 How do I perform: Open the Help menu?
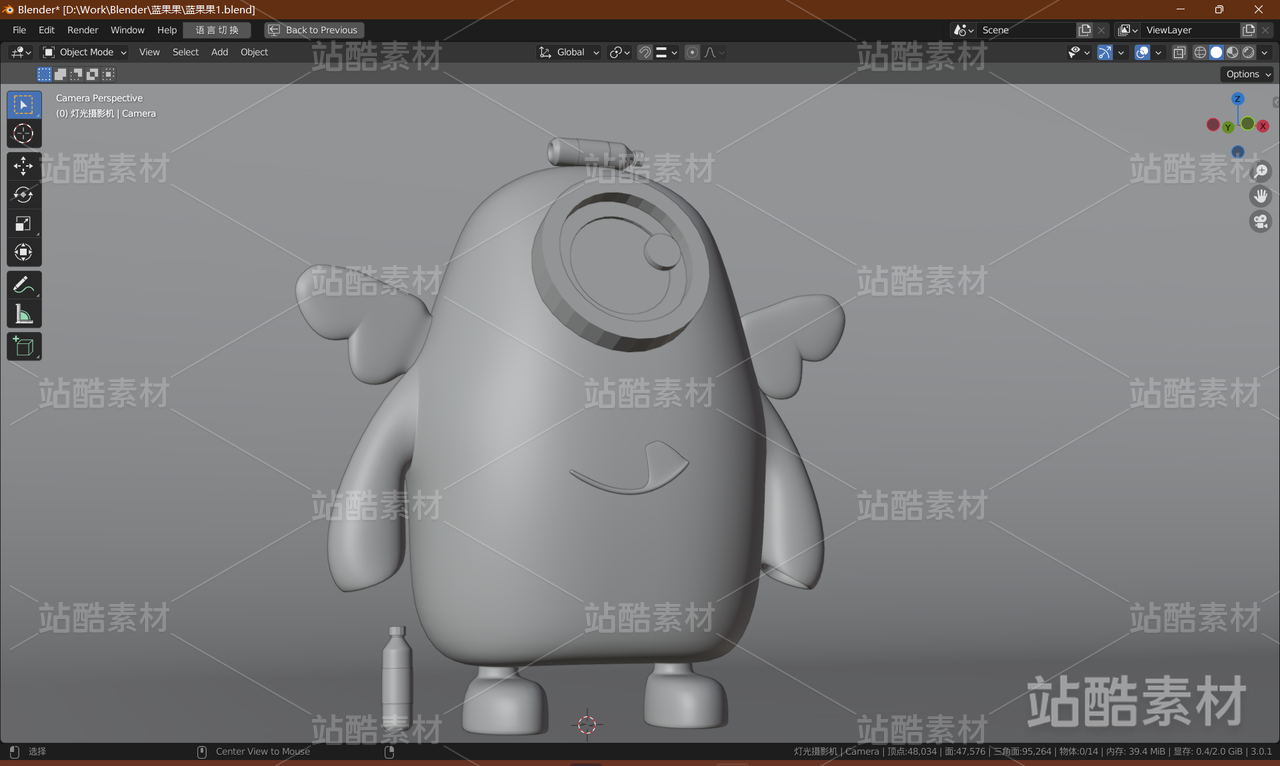click(x=167, y=30)
